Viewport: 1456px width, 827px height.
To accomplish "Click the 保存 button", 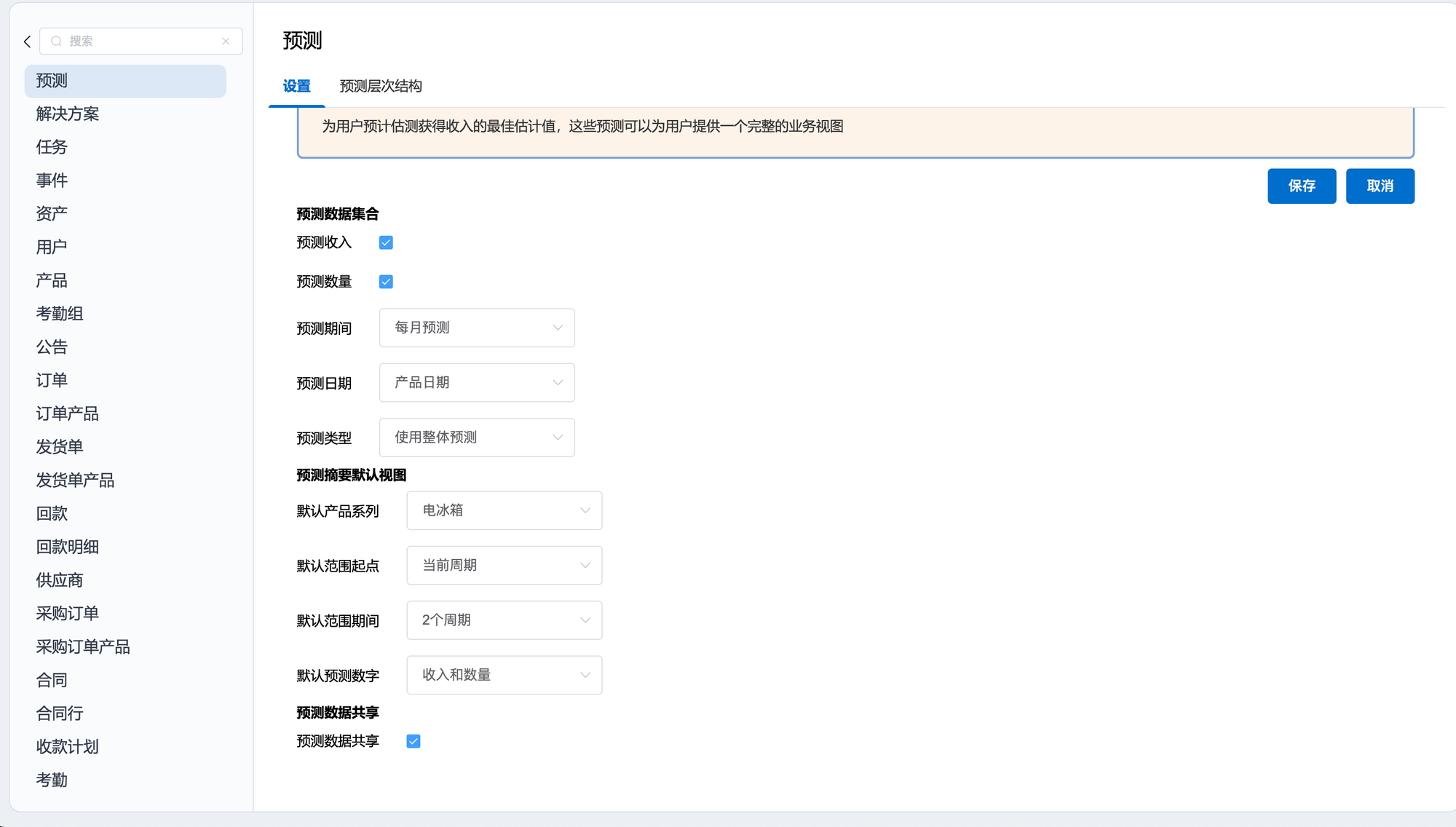I will [x=1301, y=186].
